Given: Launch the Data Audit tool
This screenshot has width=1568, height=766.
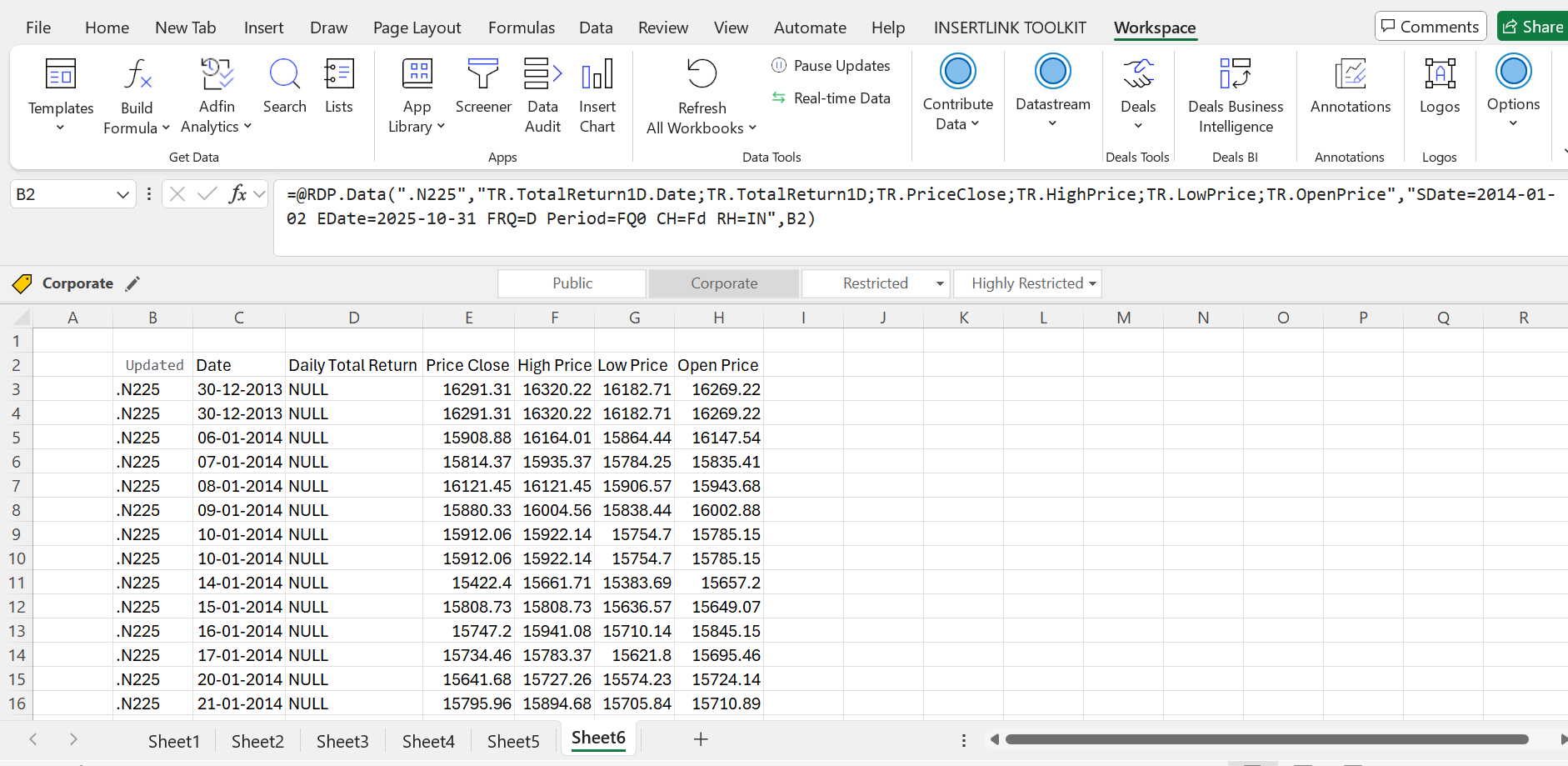Looking at the screenshot, I should [x=542, y=94].
